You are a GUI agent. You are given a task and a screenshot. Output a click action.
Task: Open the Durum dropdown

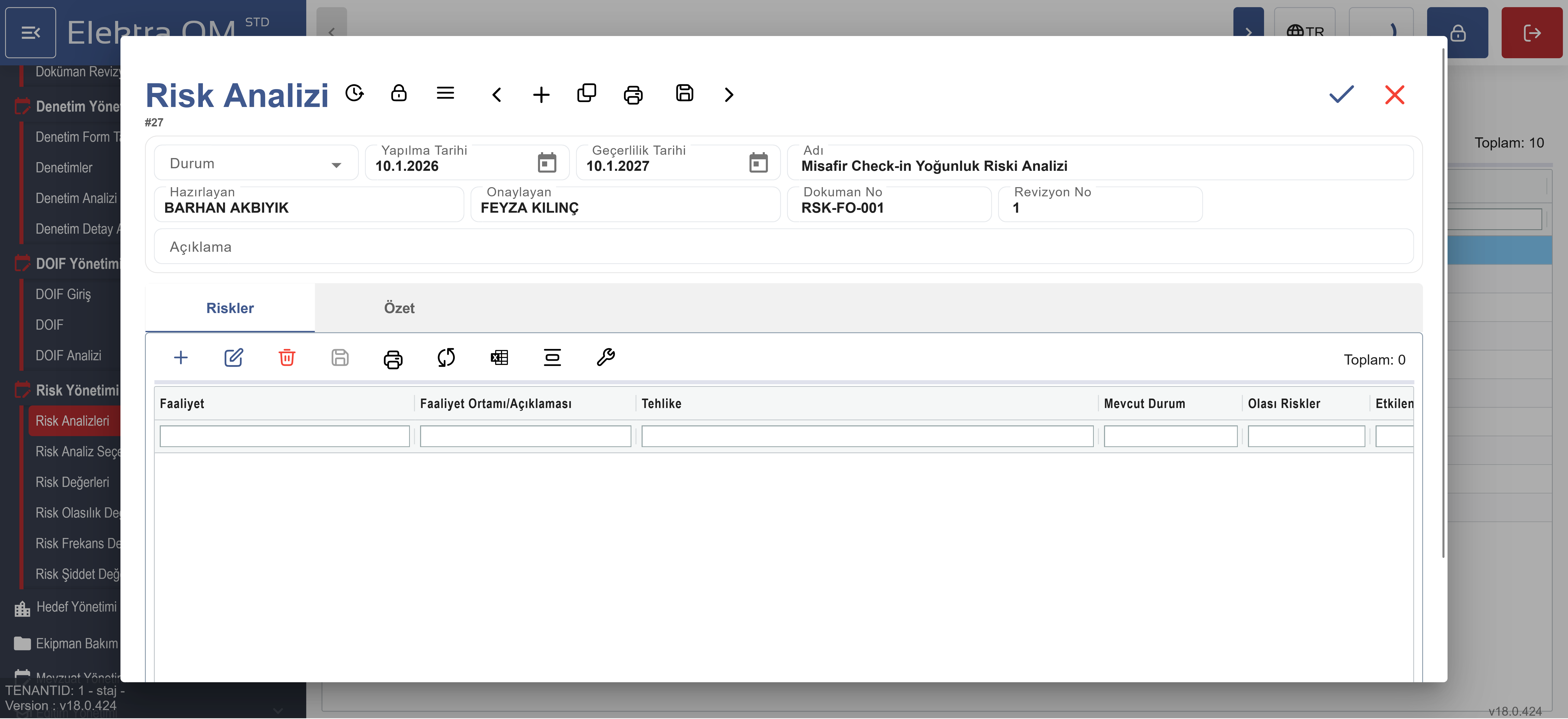(x=256, y=164)
